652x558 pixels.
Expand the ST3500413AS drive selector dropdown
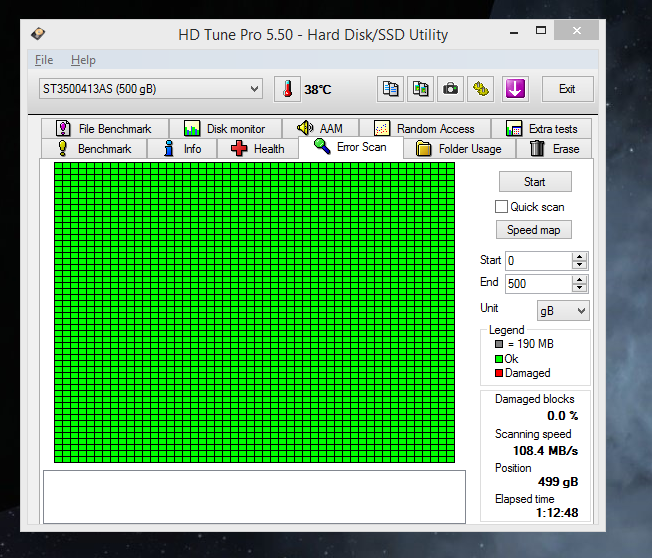(255, 89)
